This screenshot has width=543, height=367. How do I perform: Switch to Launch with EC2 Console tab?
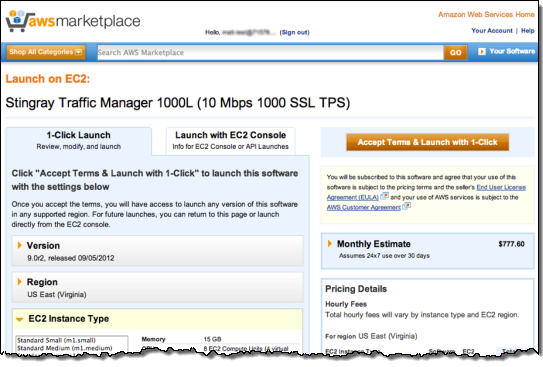[230, 141]
